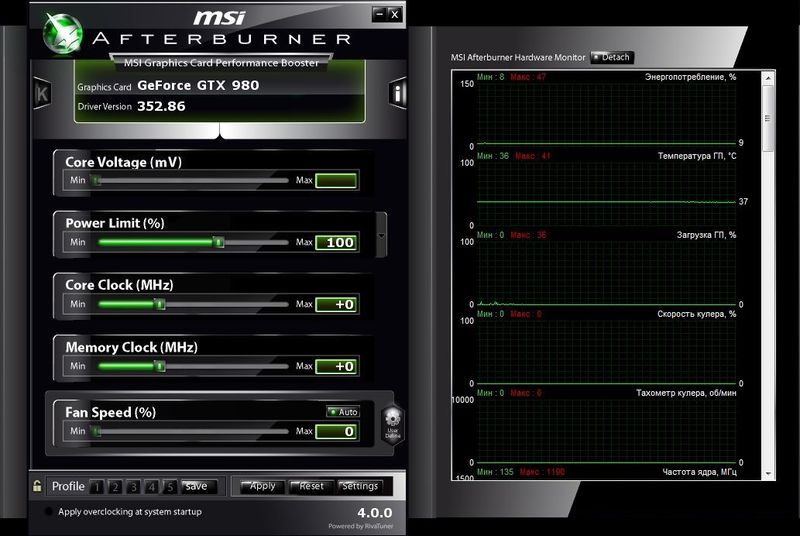The image size is (800, 536).
Task: Open the user defined fan gear icon
Action: [x=392, y=425]
